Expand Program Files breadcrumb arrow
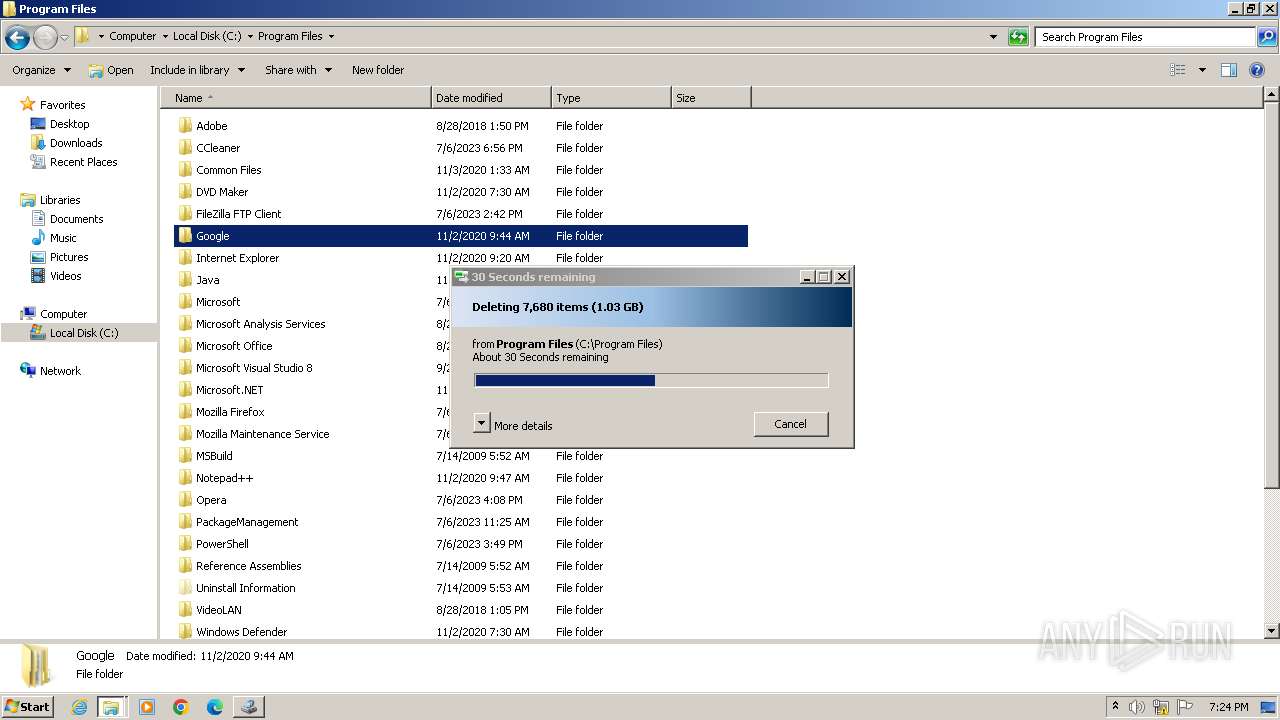 click(331, 36)
